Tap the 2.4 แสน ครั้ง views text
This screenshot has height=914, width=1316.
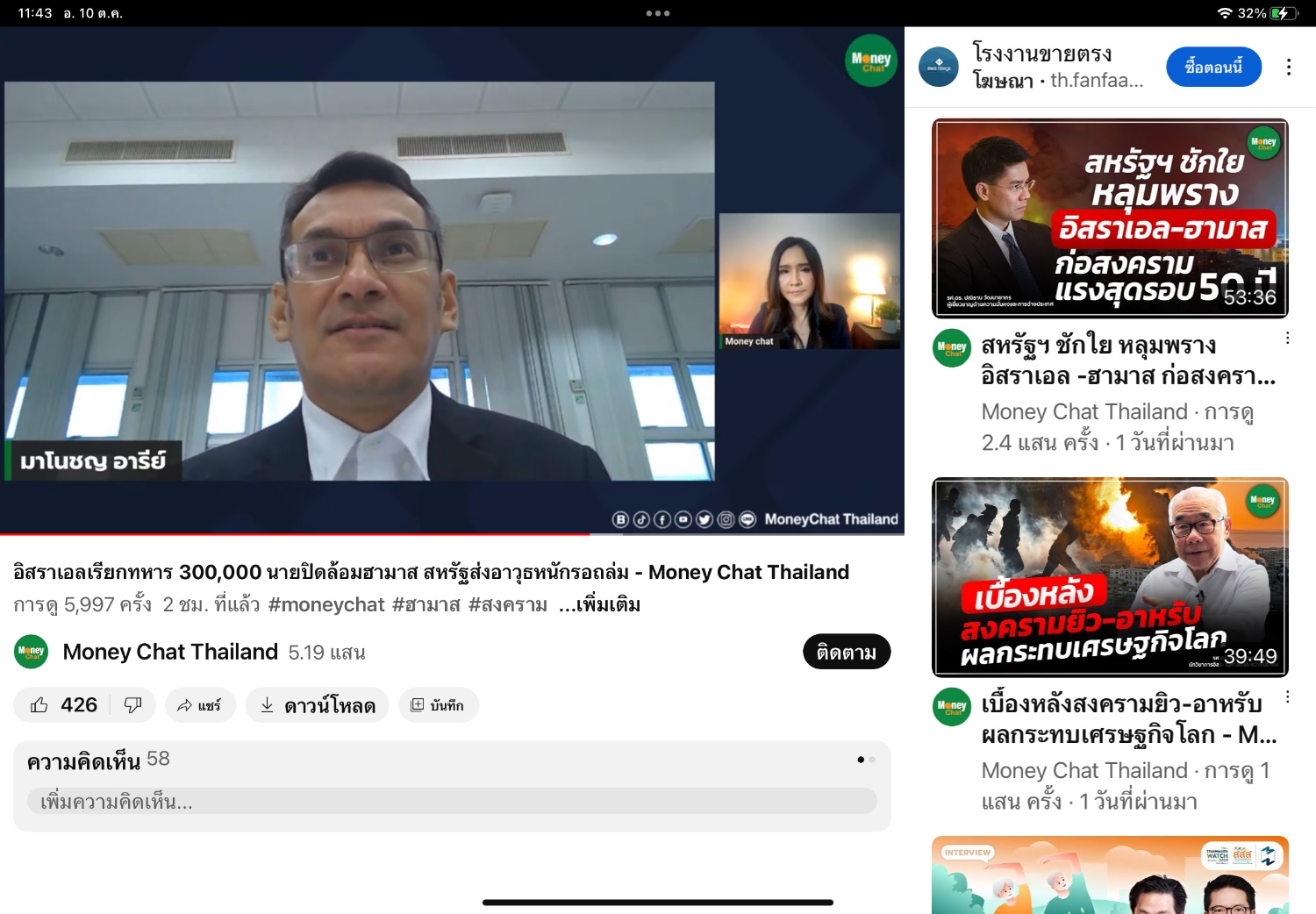(1041, 443)
